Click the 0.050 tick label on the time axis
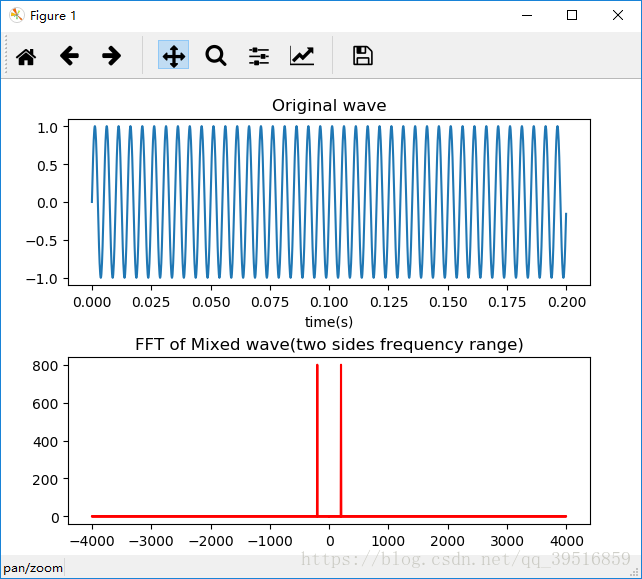This screenshot has height=579, width=642. [x=211, y=302]
